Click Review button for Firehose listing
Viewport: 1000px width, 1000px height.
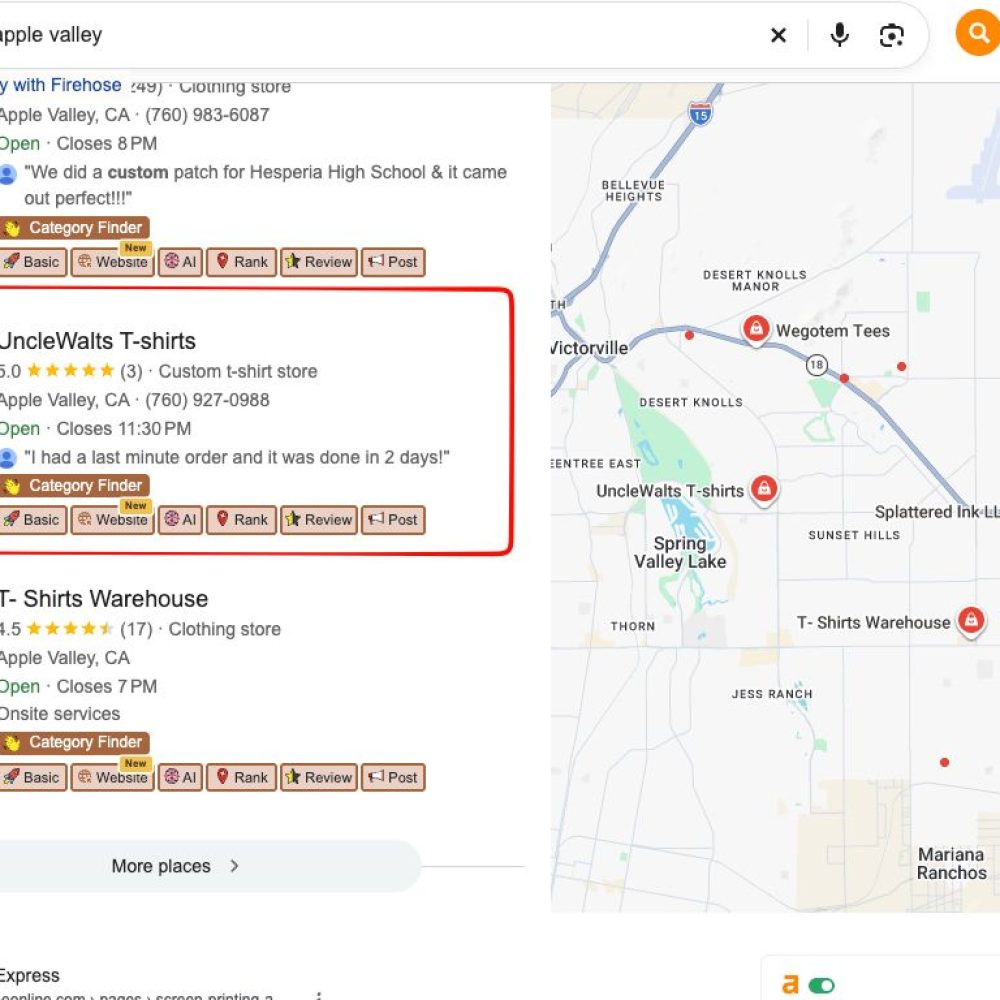coord(319,262)
